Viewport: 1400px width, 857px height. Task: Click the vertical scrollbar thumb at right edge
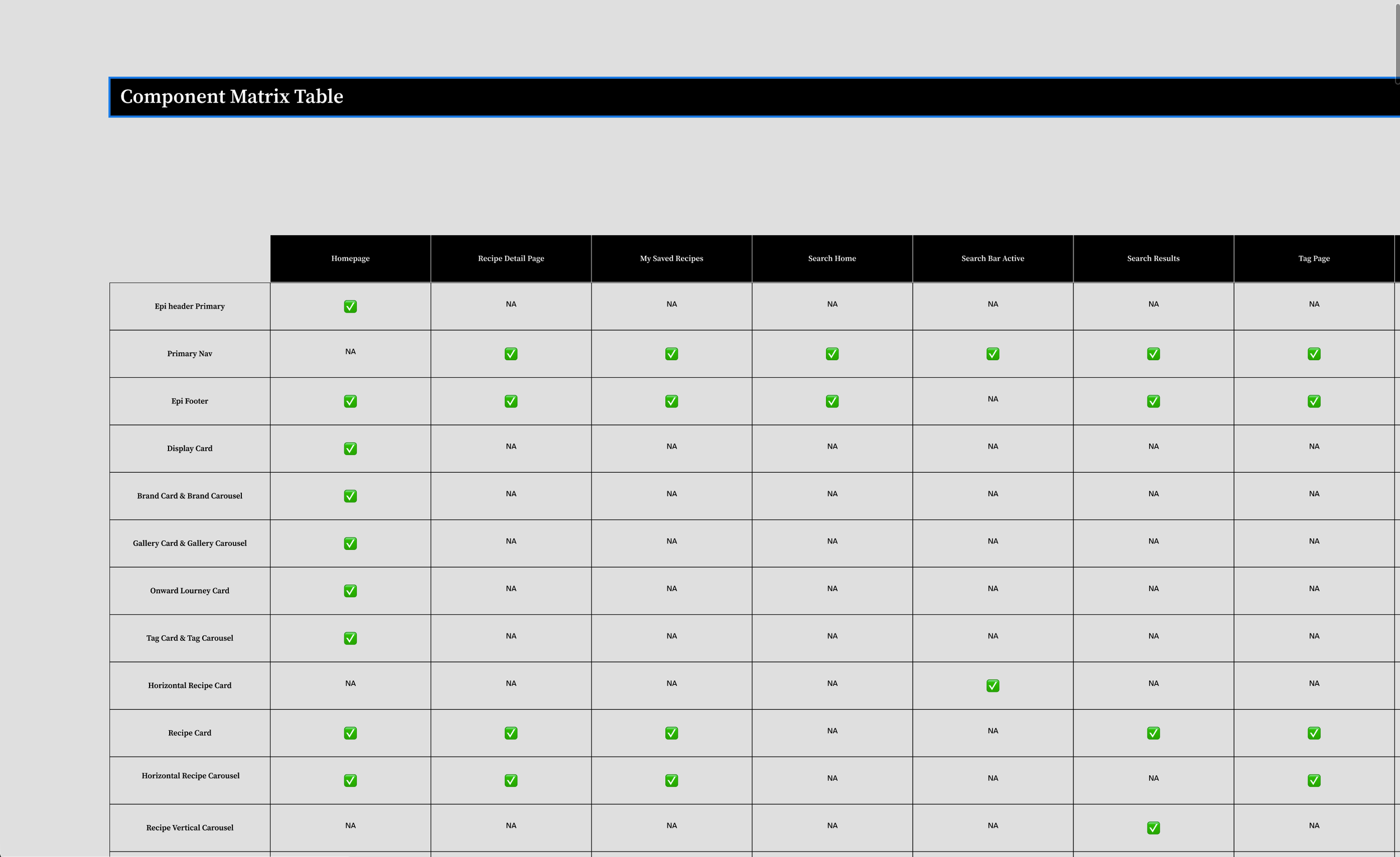pos(1397,43)
